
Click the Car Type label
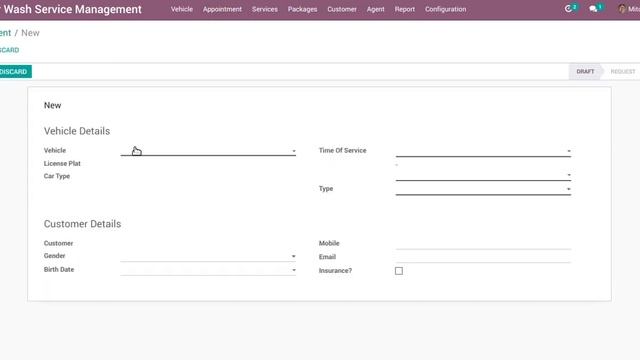pyautogui.click(x=57, y=176)
